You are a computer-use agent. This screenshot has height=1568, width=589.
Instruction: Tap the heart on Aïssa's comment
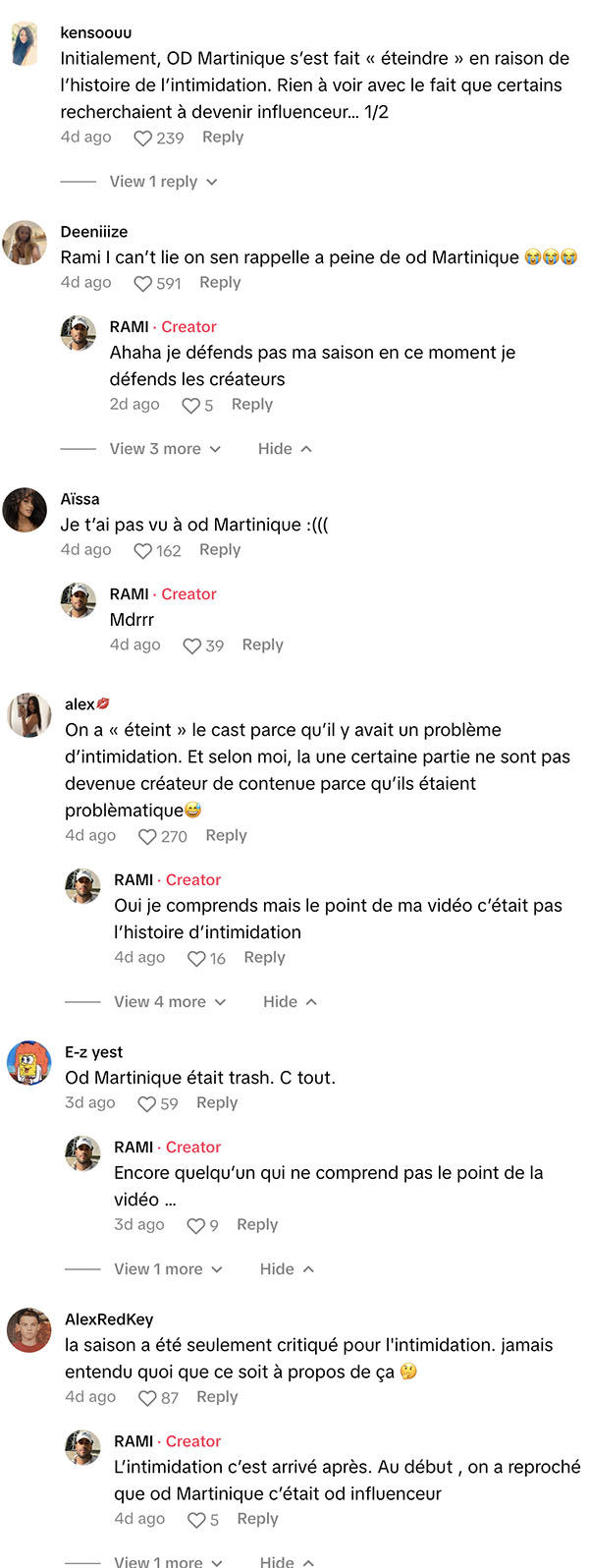pos(143,551)
